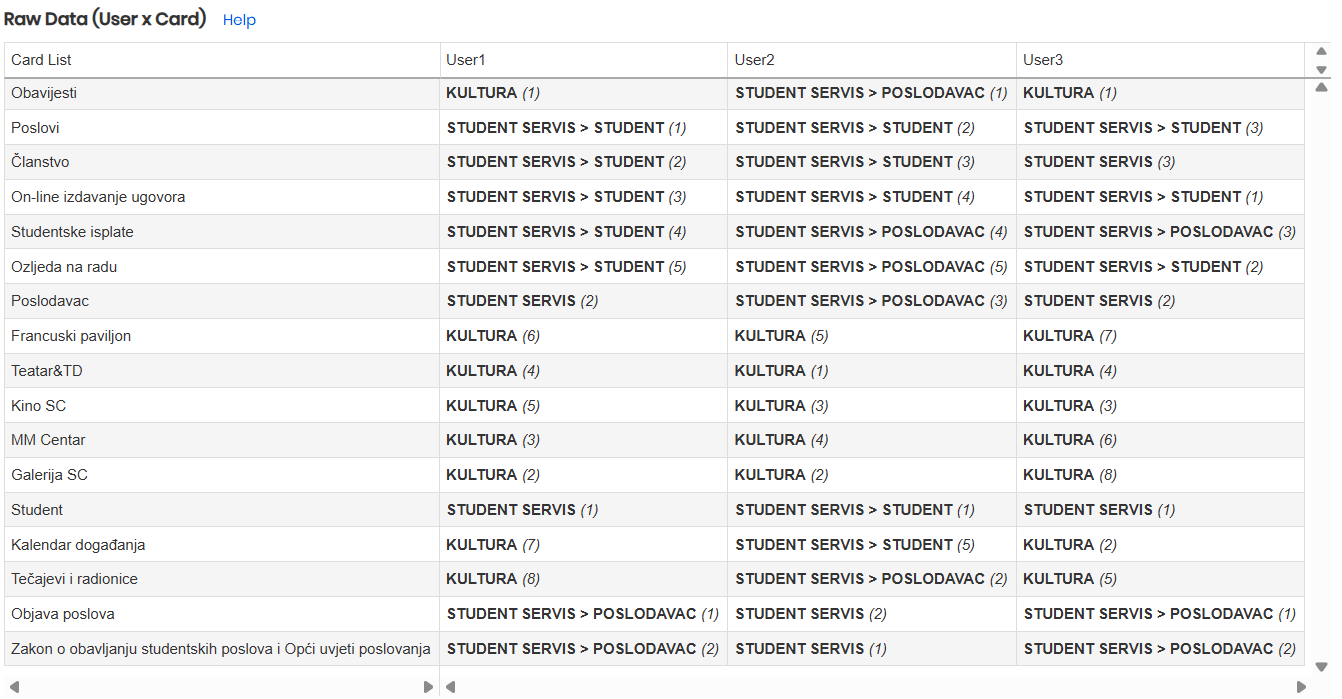Click User3 cell for Studentske isplate
Screen dimensions: 1342x699
1159,232
